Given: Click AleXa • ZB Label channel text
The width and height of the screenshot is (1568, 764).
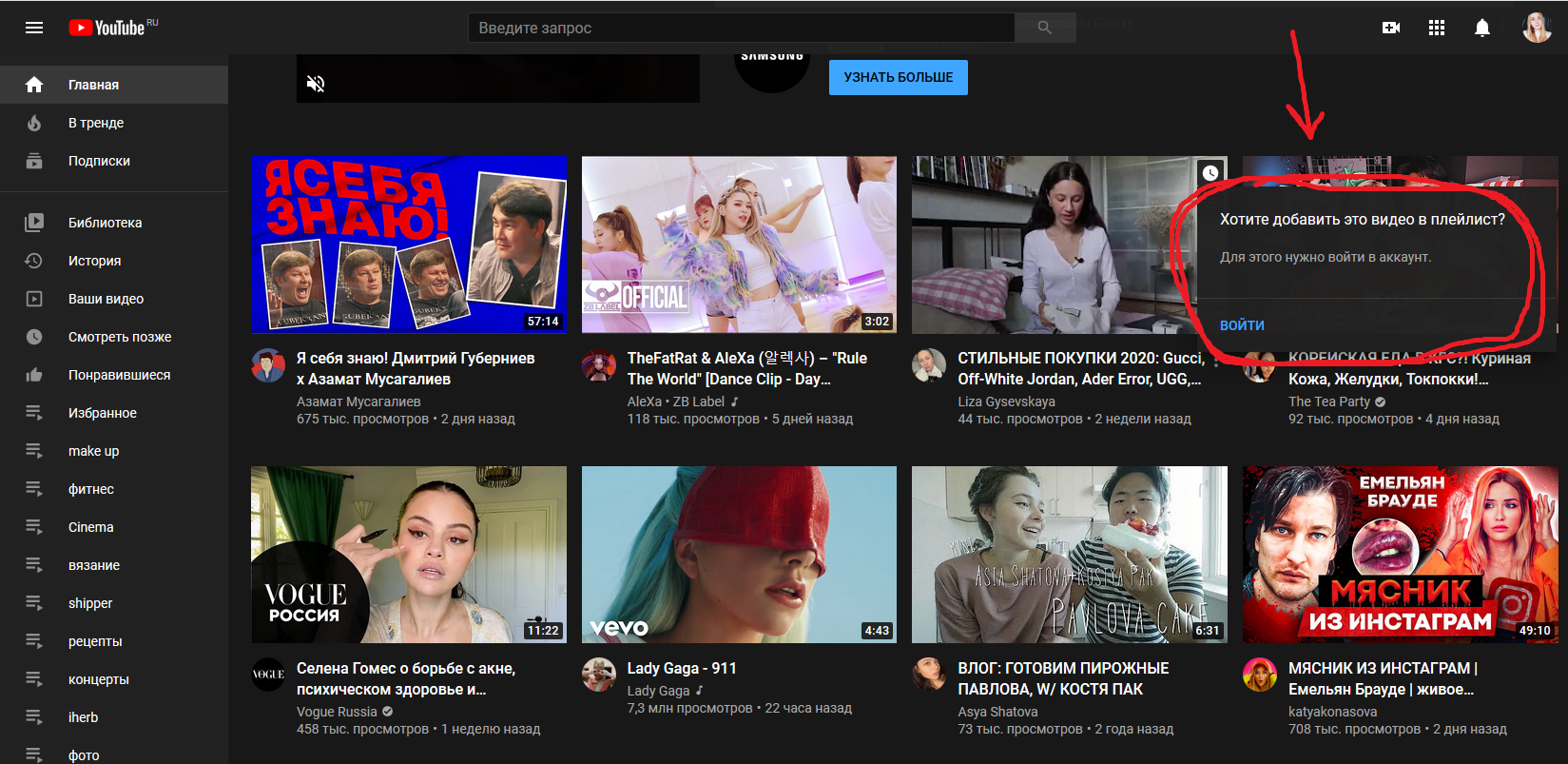Looking at the screenshot, I should tap(676, 402).
